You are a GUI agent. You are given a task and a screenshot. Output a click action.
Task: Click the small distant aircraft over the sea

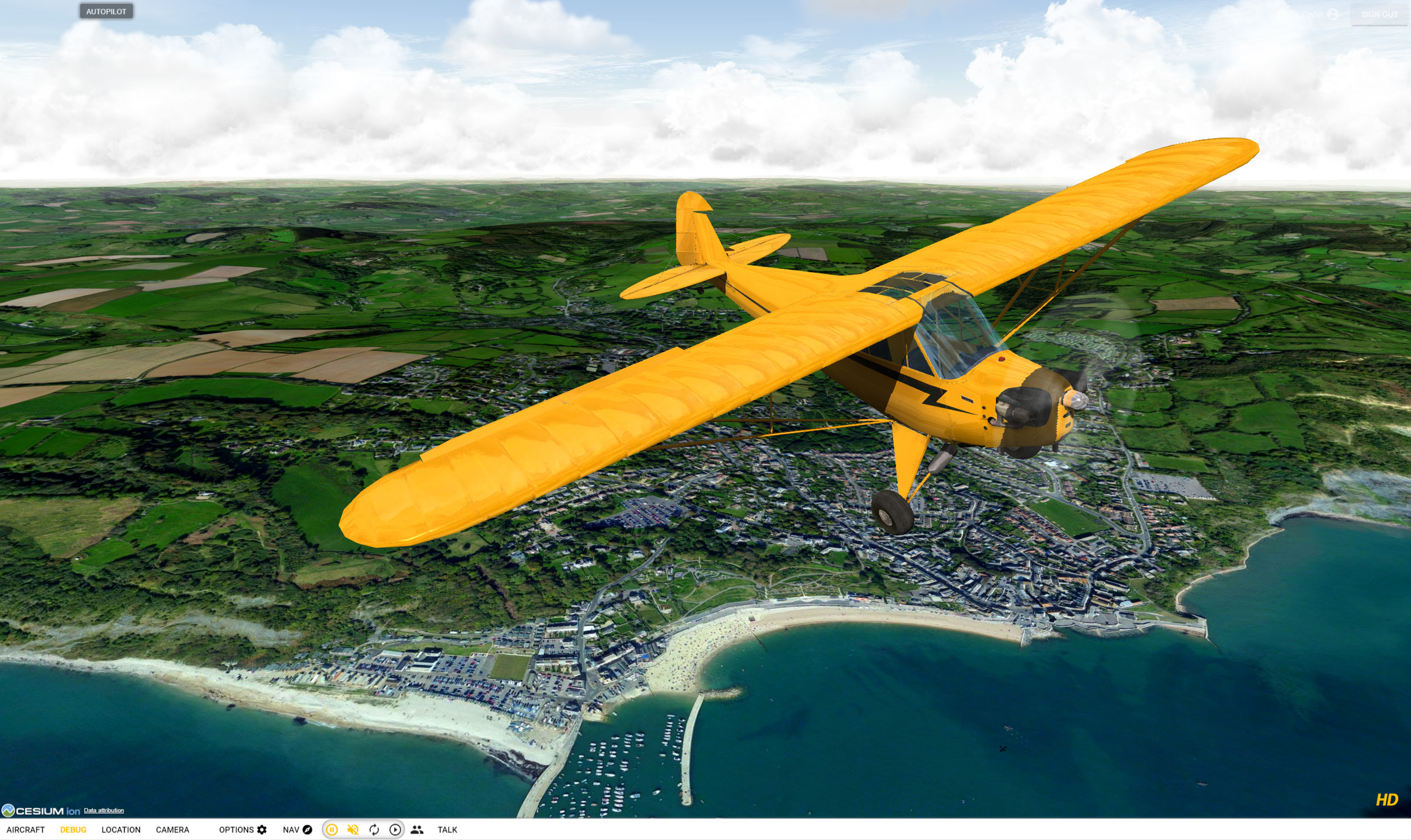point(1003,748)
